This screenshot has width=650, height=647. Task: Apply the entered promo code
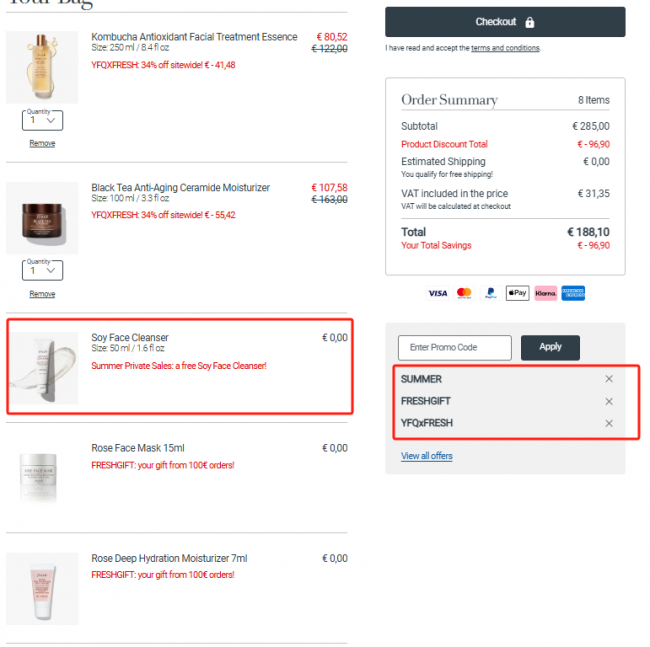[550, 347]
